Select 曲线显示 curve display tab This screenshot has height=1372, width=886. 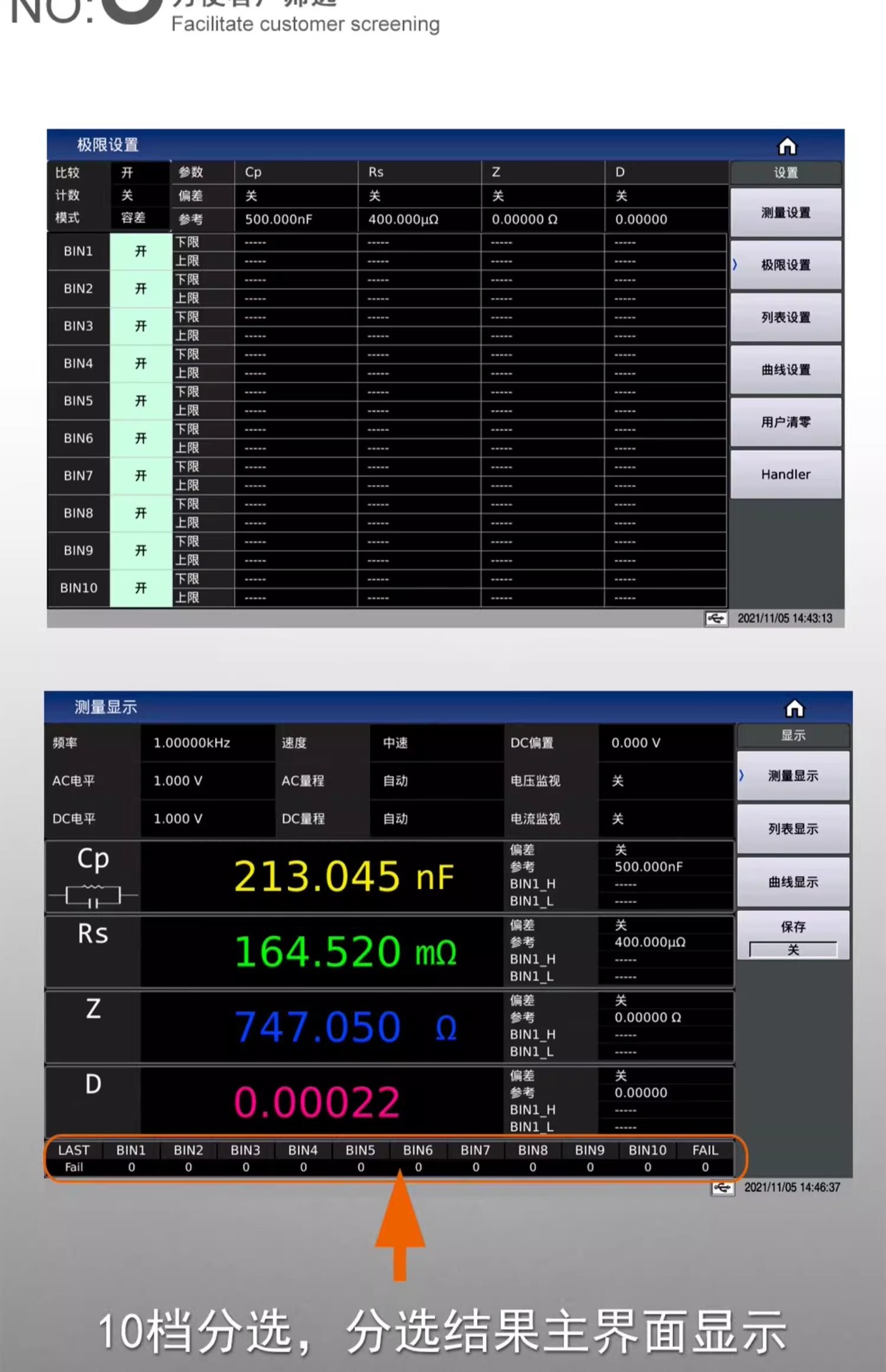click(793, 883)
